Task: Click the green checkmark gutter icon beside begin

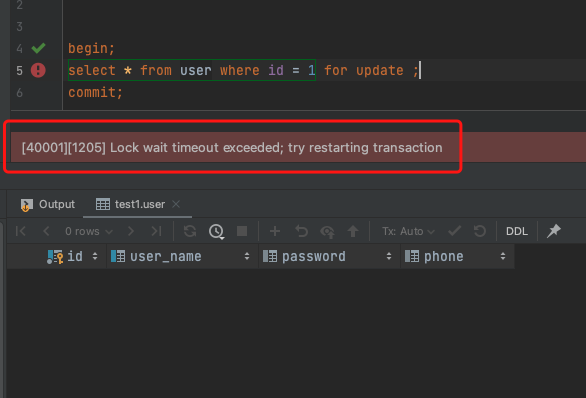Action: tap(38, 48)
